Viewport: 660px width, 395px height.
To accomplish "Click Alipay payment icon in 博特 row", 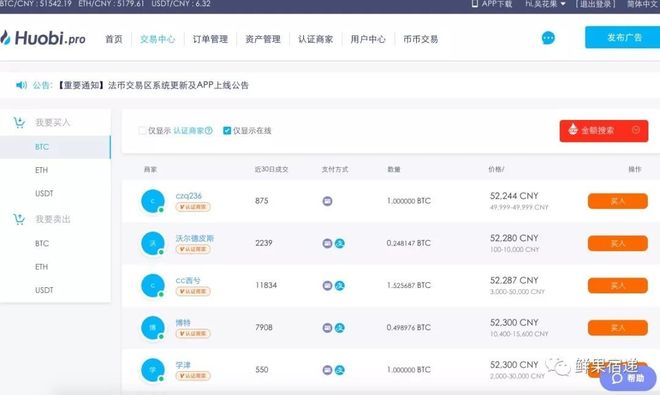I will pyautogui.click(x=340, y=328).
